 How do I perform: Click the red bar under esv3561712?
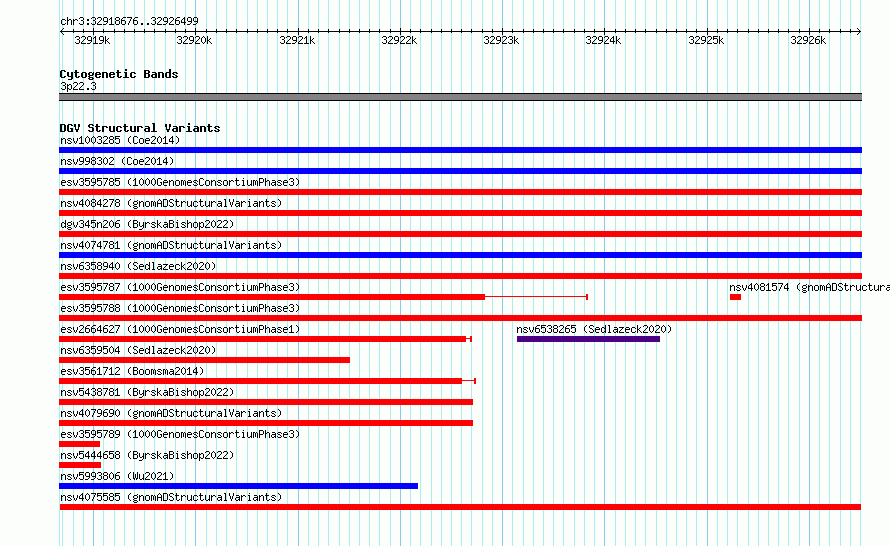click(261, 381)
